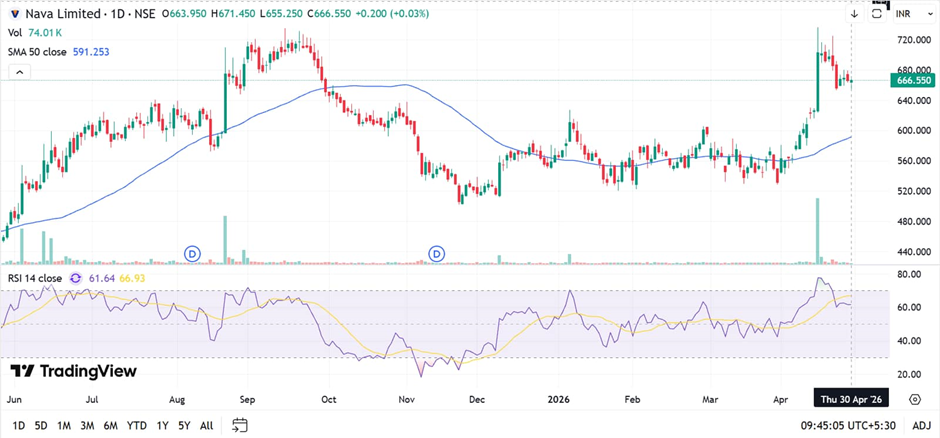Select the 1D time range
Screen dimensions: 940x438
[x=19, y=425]
